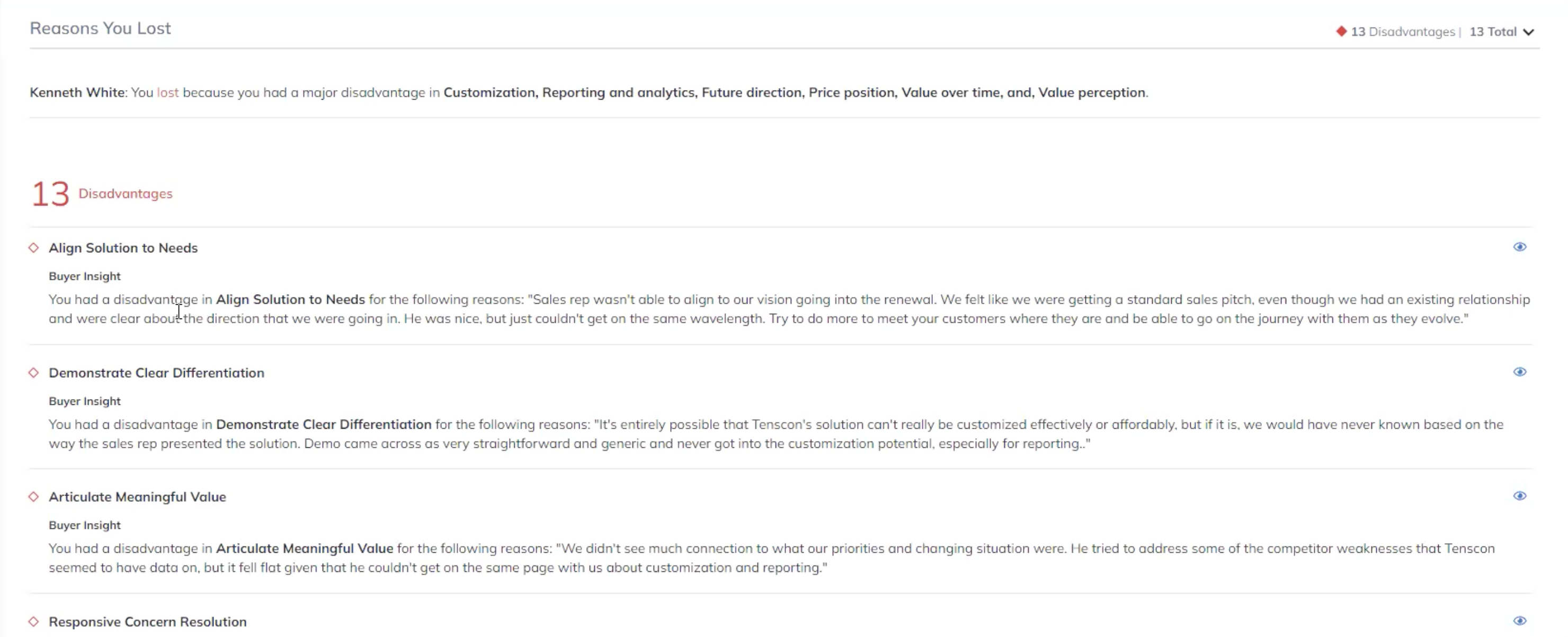
Task: Click diamond icon beside Align Solution to Needs
Action: click(33, 247)
